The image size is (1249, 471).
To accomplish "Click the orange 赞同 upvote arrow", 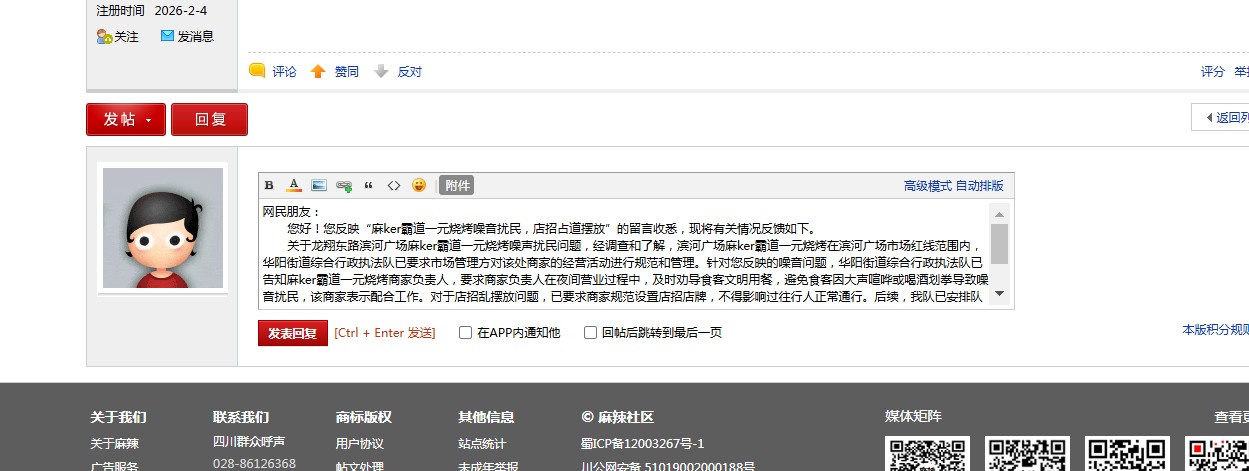I will point(318,72).
